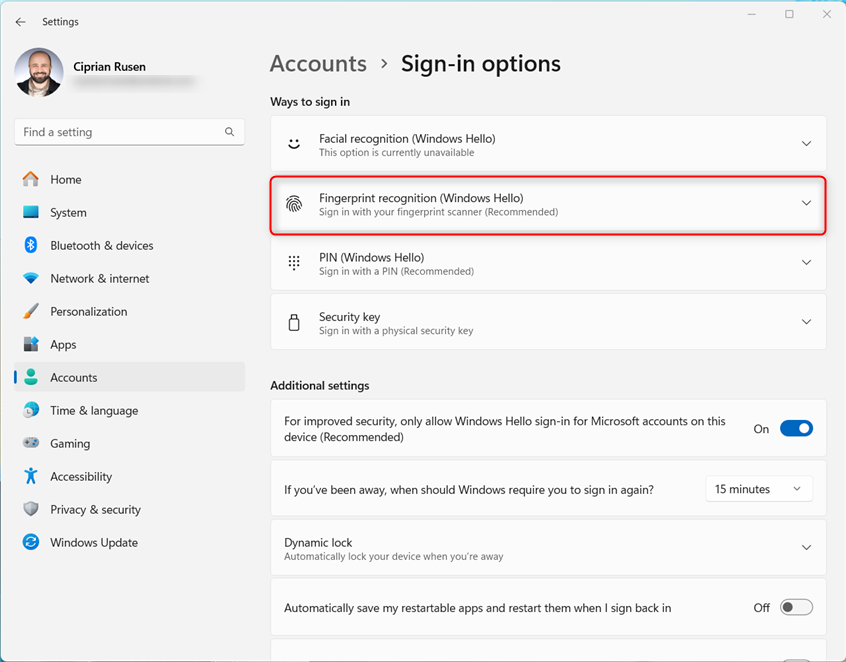The width and height of the screenshot is (846, 662).
Task: Toggle Windows Hello only sign-in switch
Action: point(796,428)
